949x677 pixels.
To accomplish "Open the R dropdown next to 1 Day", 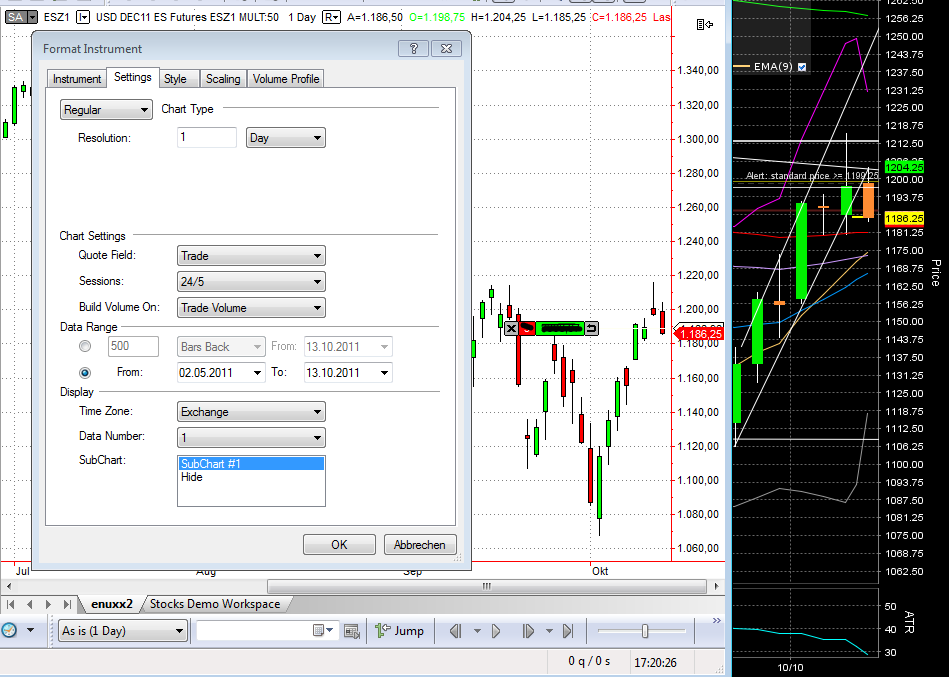I will [x=331, y=17].
